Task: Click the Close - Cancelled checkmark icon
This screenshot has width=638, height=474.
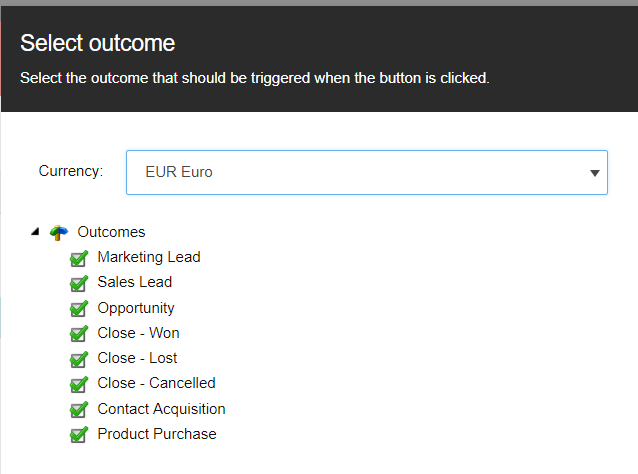Action: coord(79,384)
